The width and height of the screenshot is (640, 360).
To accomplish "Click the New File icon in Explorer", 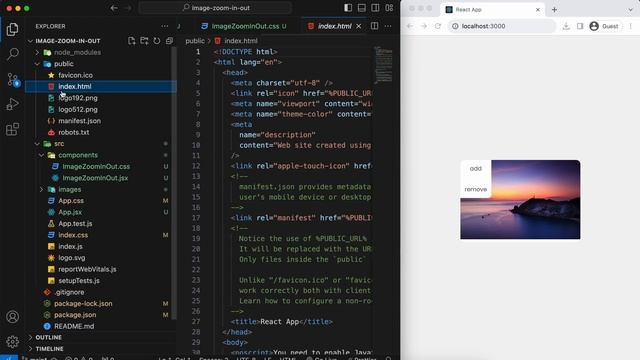I will (131, 41).
